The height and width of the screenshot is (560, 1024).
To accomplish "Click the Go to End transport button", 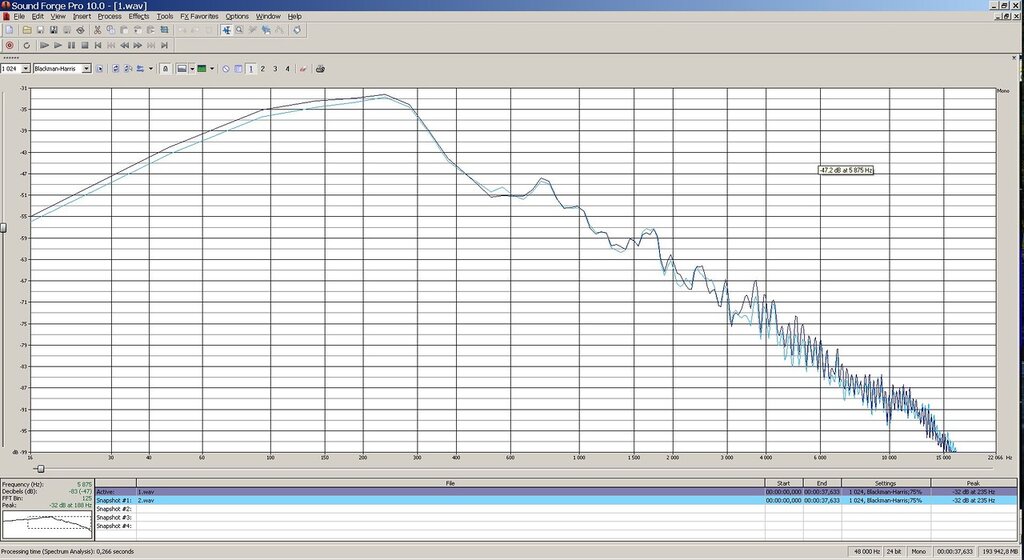I will point(164,45).
